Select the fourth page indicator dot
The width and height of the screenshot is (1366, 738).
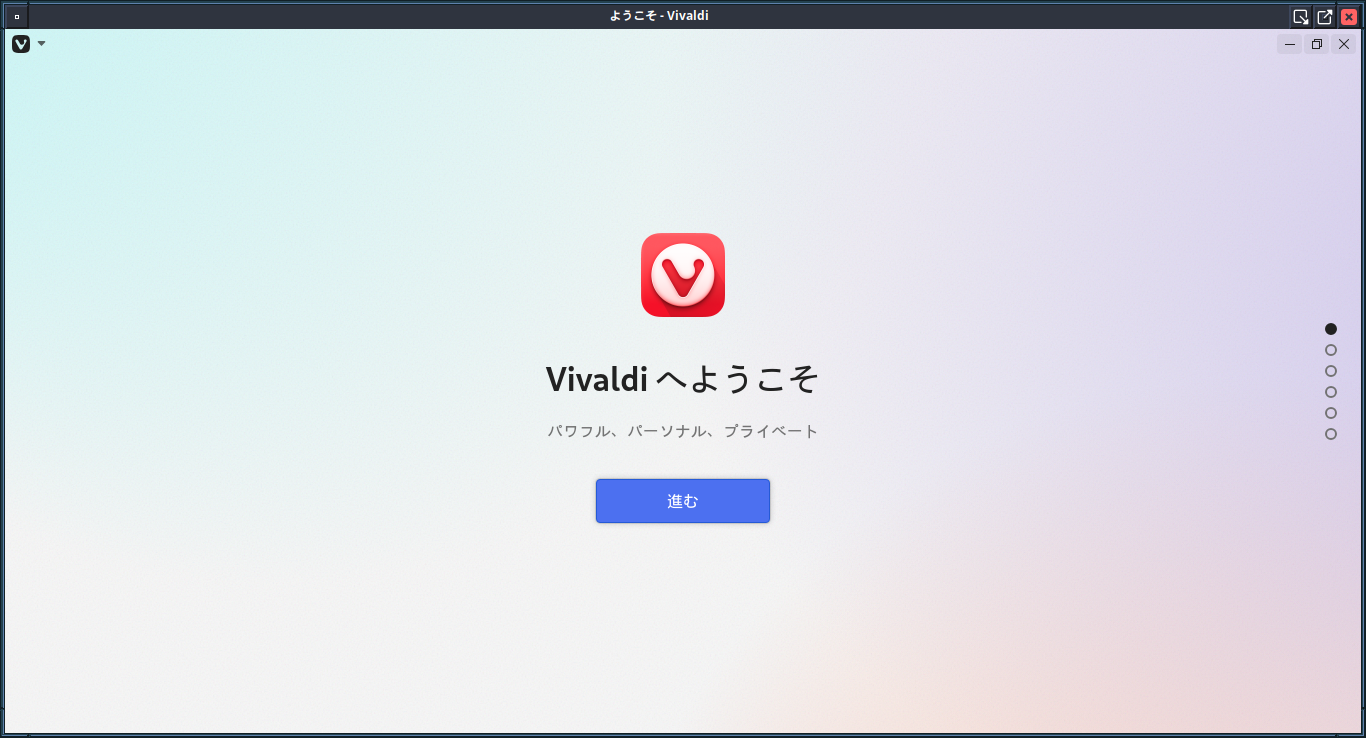point(1331,392)
